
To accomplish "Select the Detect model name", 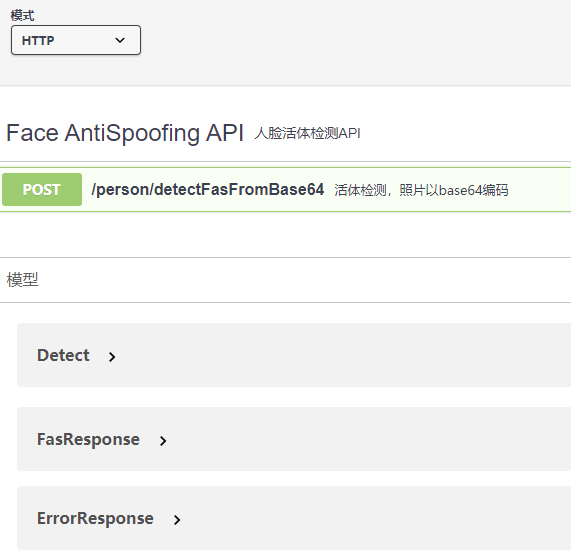I will pos(63,355).
